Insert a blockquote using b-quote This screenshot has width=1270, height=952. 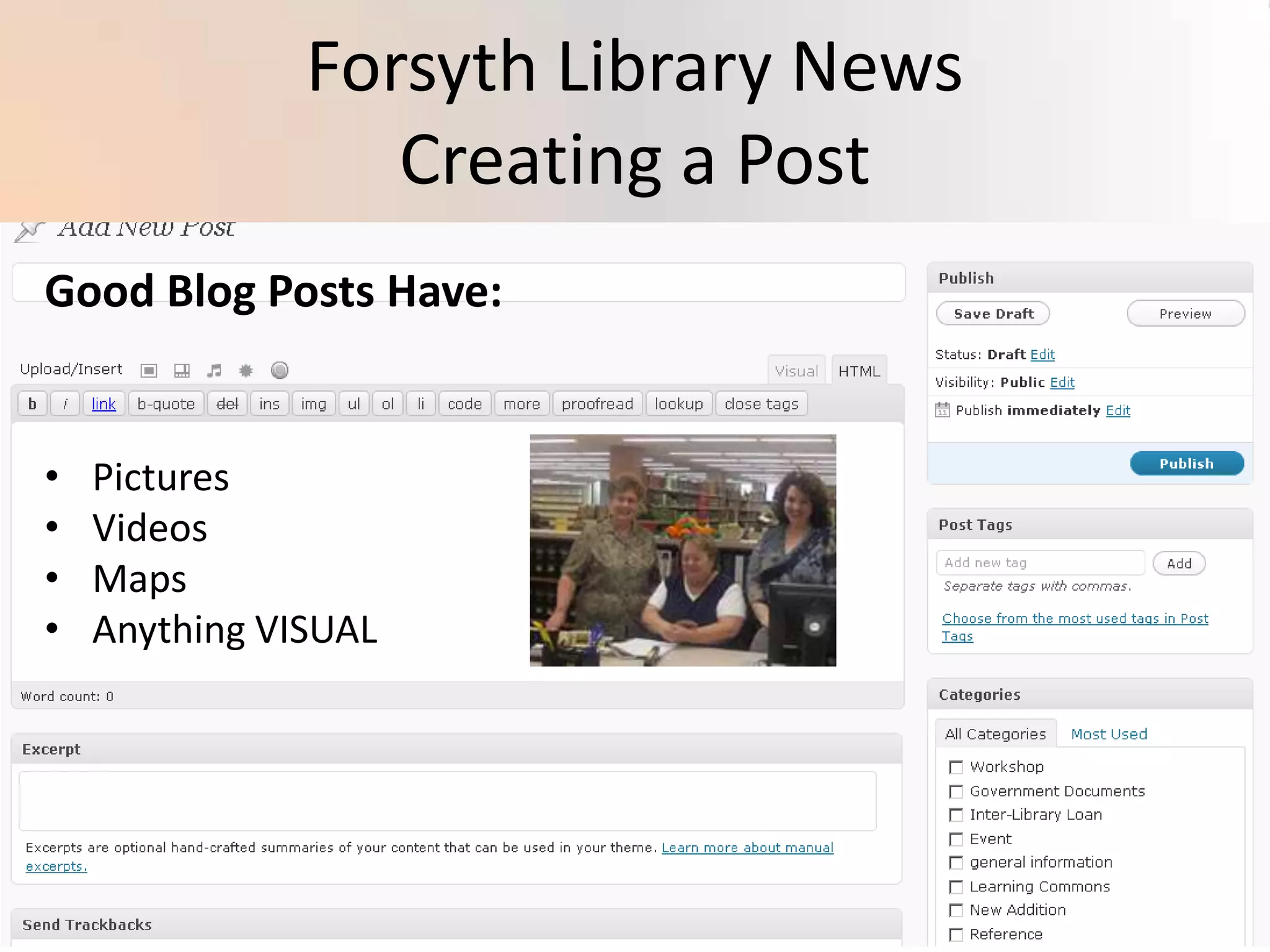[166, 404]
